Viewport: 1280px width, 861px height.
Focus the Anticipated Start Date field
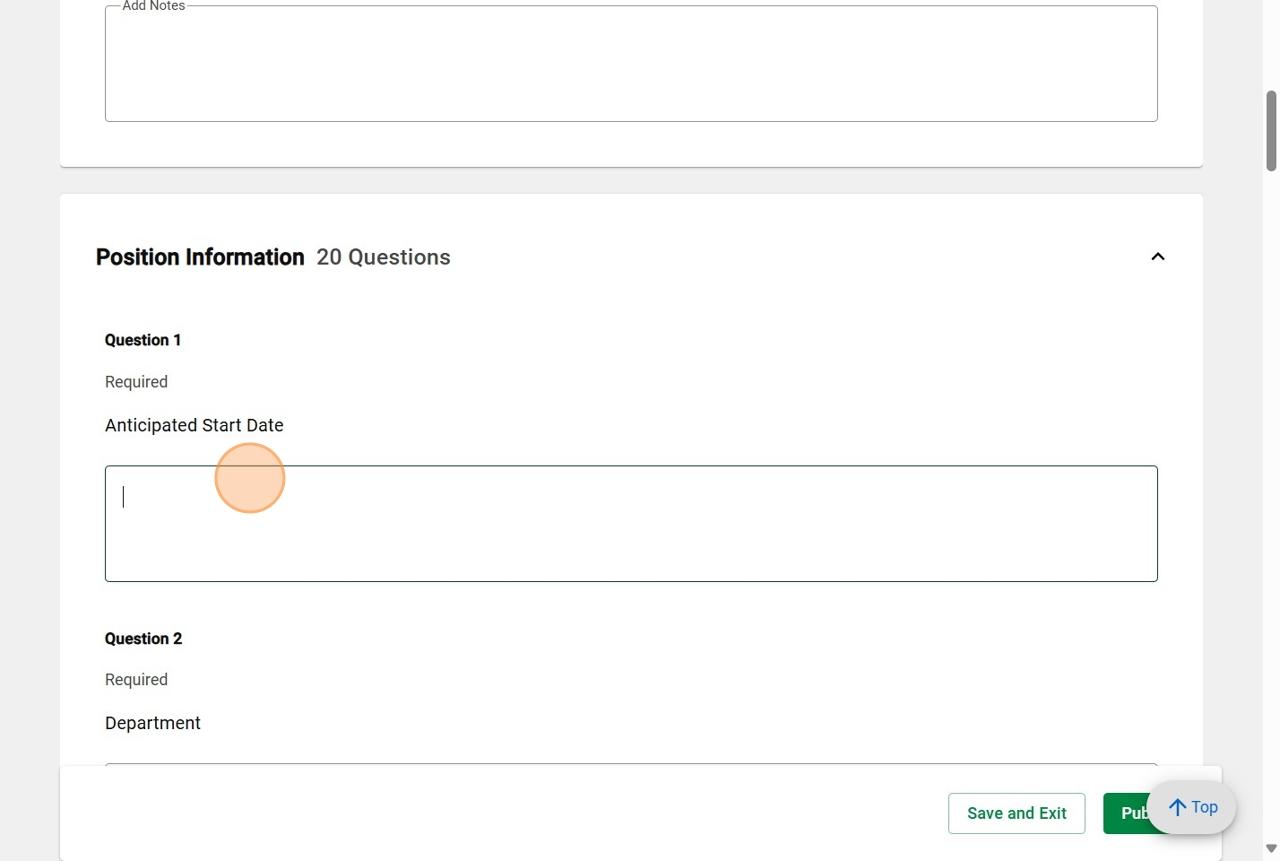[x=631, y=523]
